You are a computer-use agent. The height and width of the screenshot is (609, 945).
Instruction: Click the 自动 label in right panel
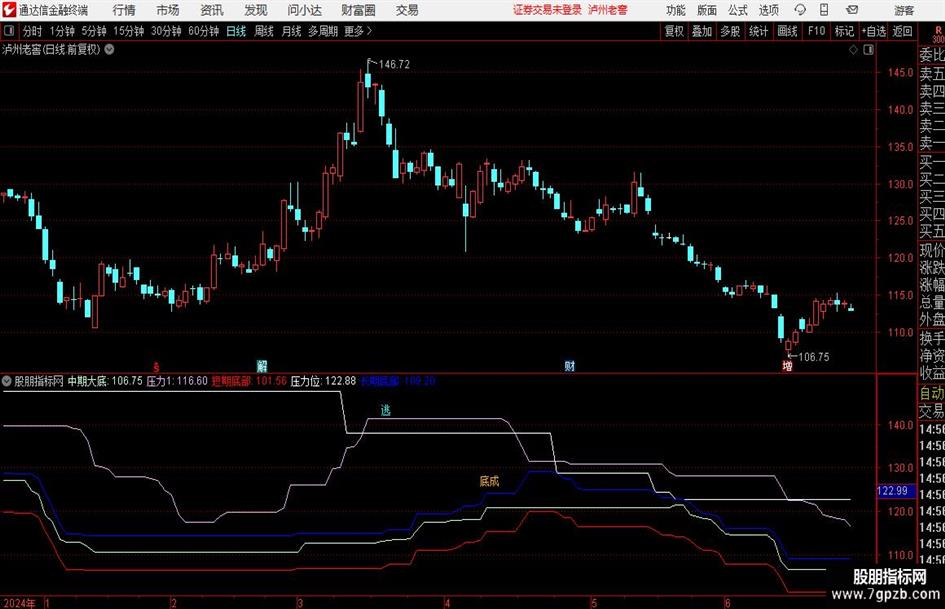pyautogui.click(x=932, y=393)
